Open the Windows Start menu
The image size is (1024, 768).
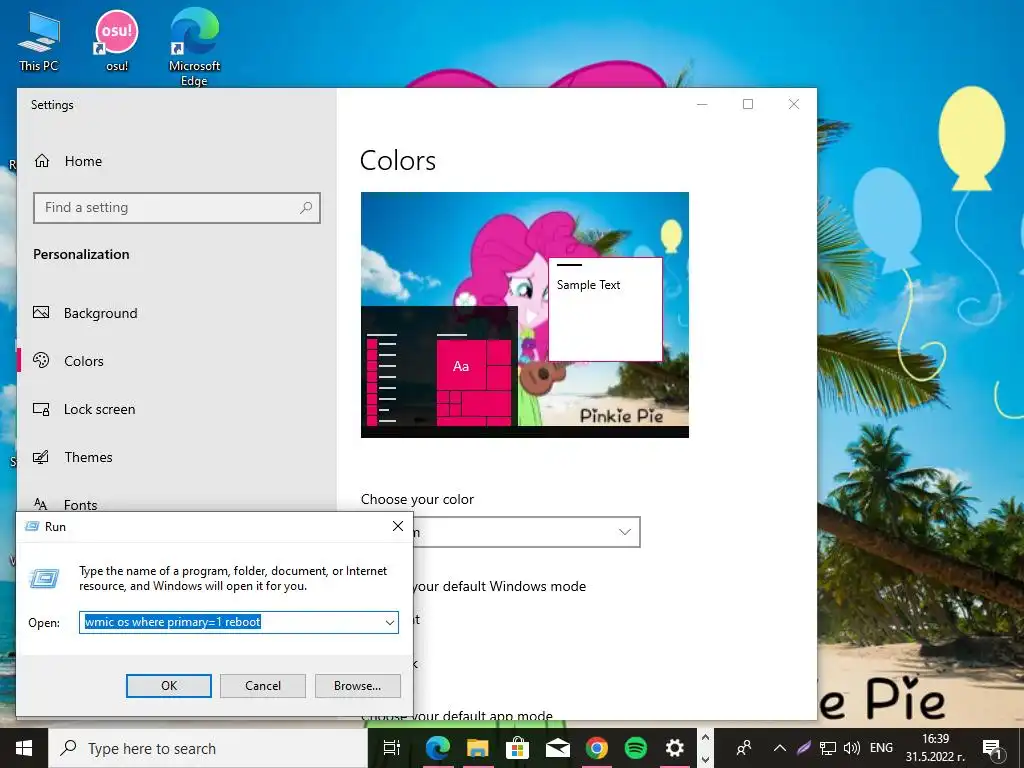click(24, 748)
